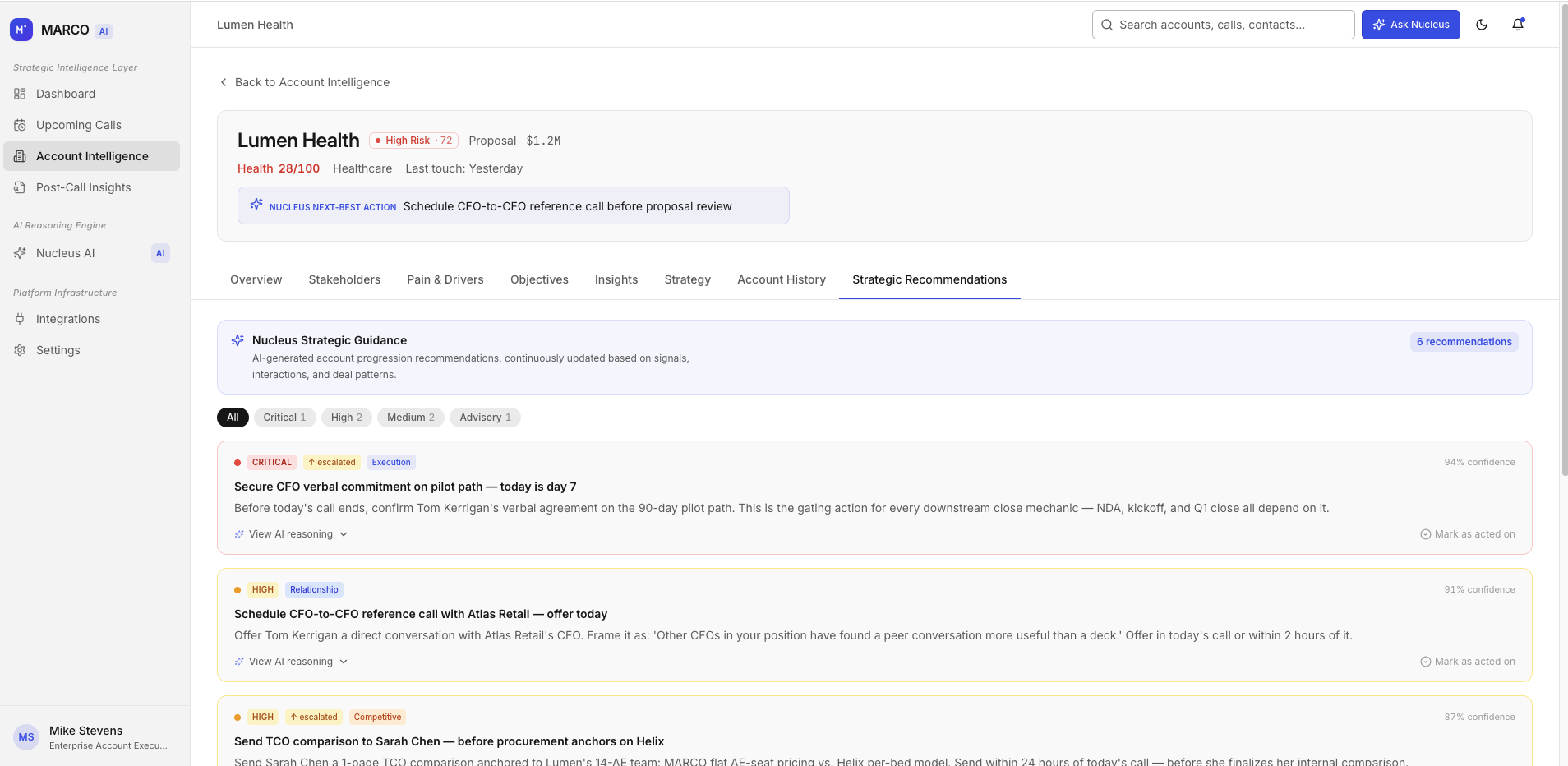Click the HIGH tag on the TCO comparison card
The width and height of the screenshot is (1568, 766).
click(262, 718)
